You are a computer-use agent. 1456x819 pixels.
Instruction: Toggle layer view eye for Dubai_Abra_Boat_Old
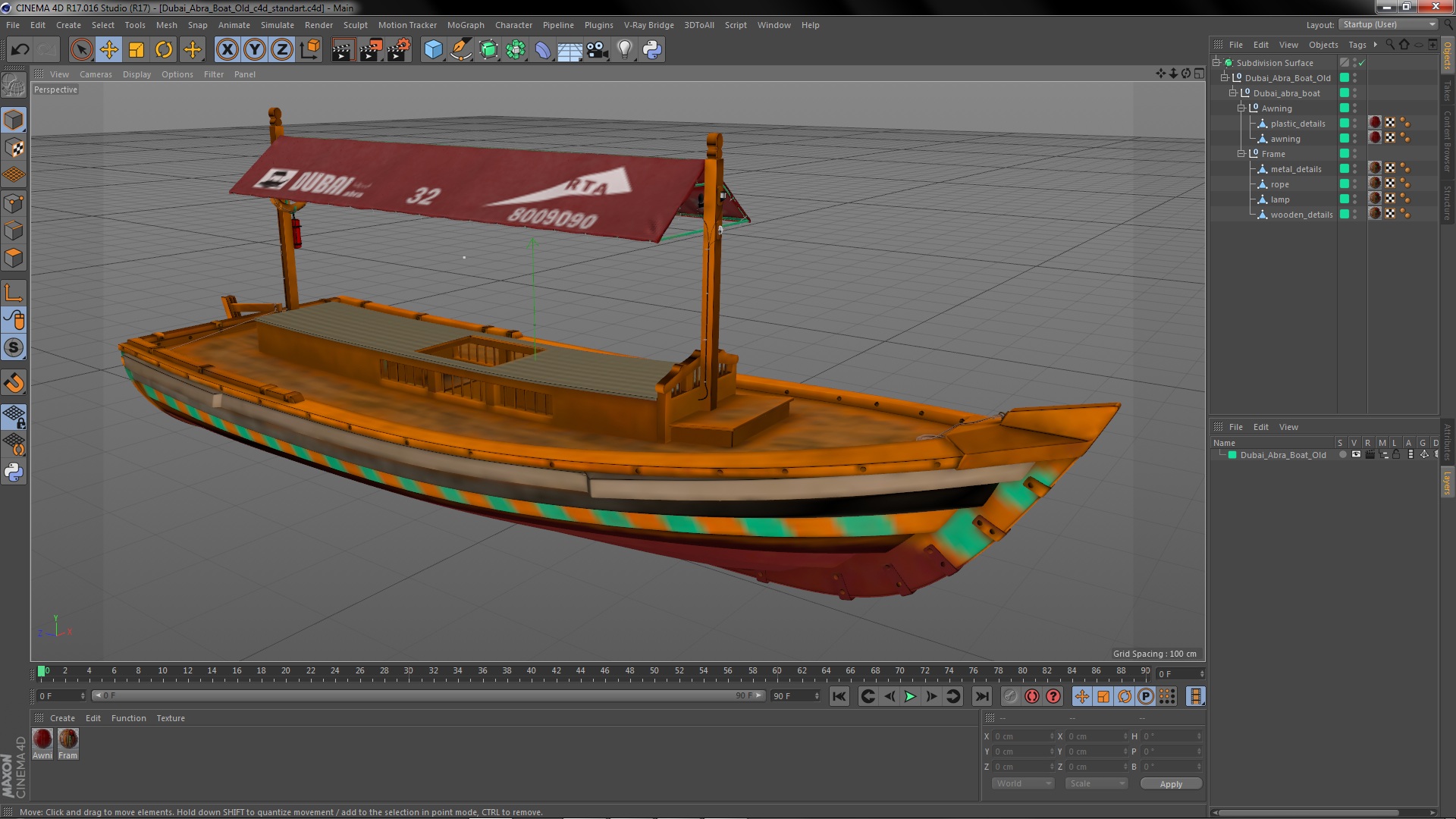tap(1356, 455)
